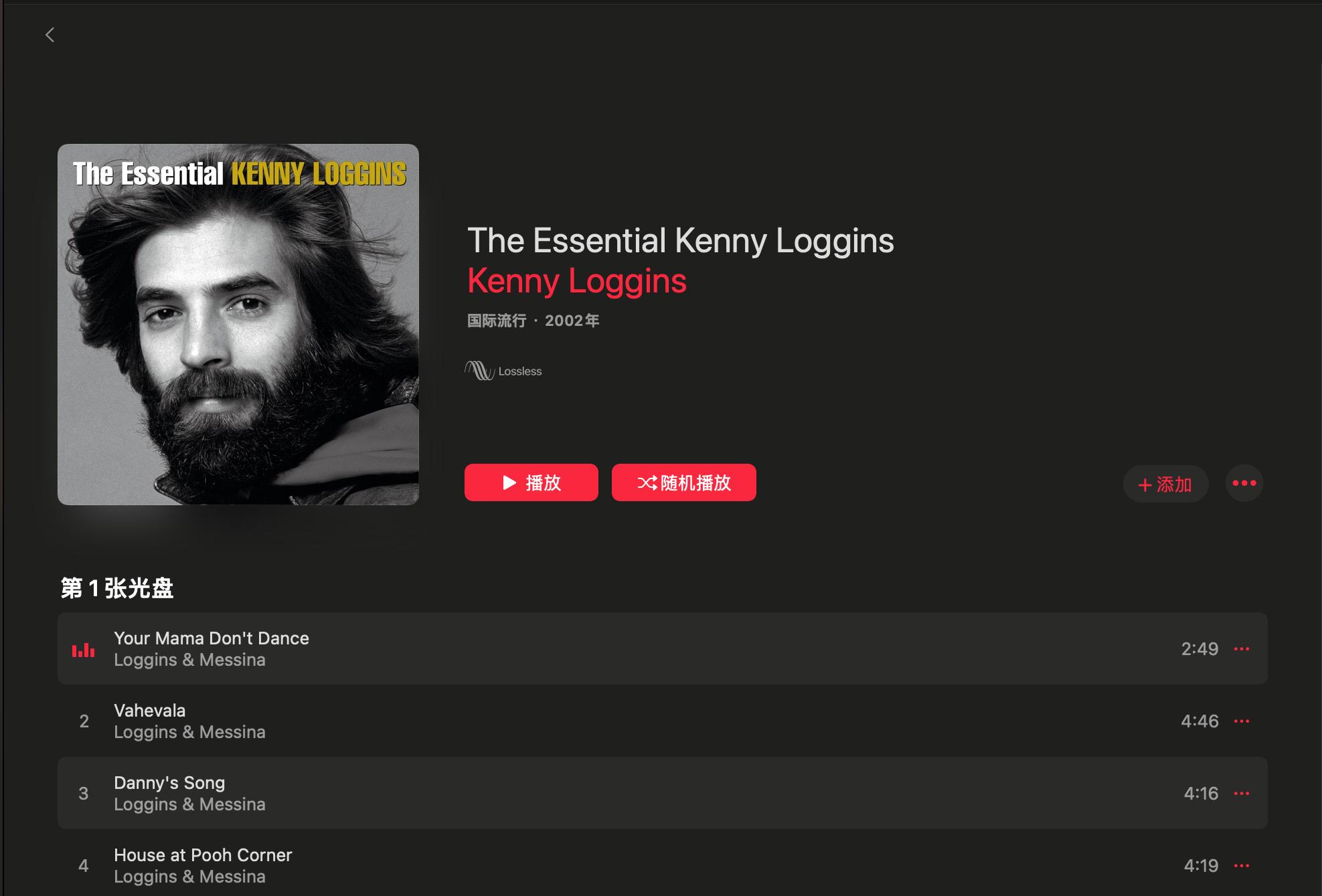Click the now-playing equalizer bars icon
The width and height of the screenshot is (1322, 896).
[x=84, y=650]
